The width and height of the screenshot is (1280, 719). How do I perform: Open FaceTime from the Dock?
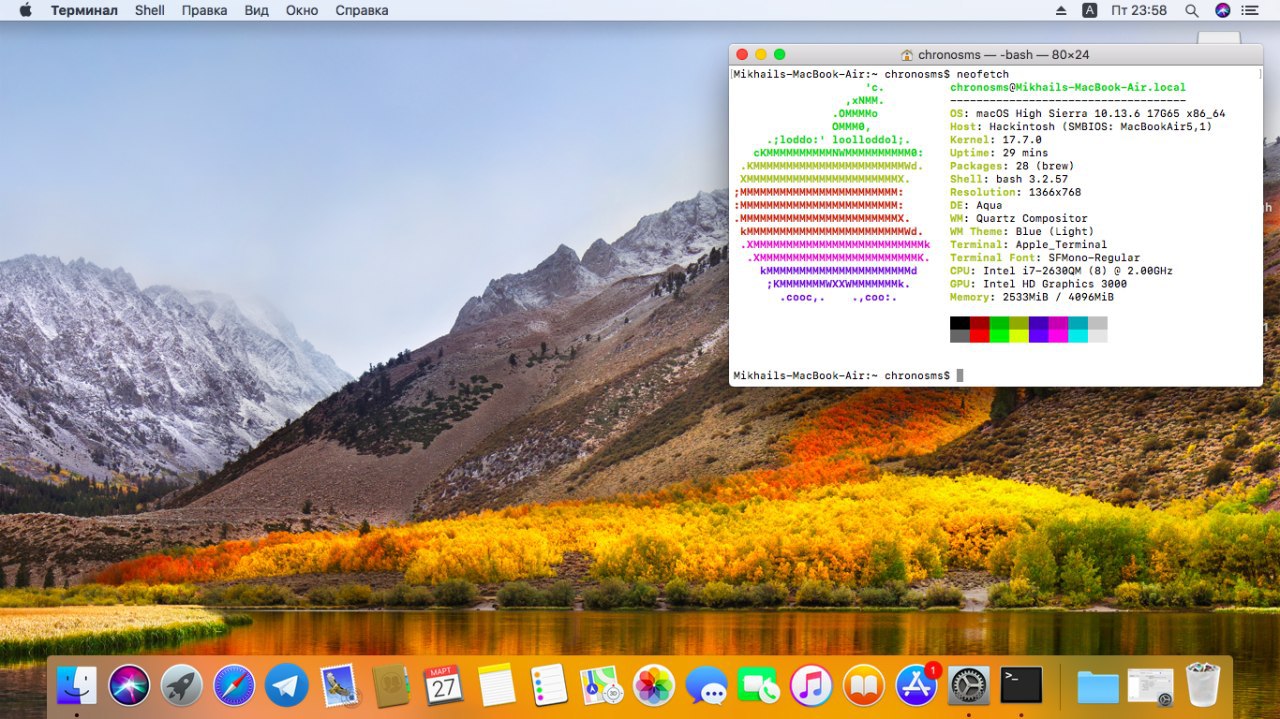pyautogui.click(x=759, y=685)
